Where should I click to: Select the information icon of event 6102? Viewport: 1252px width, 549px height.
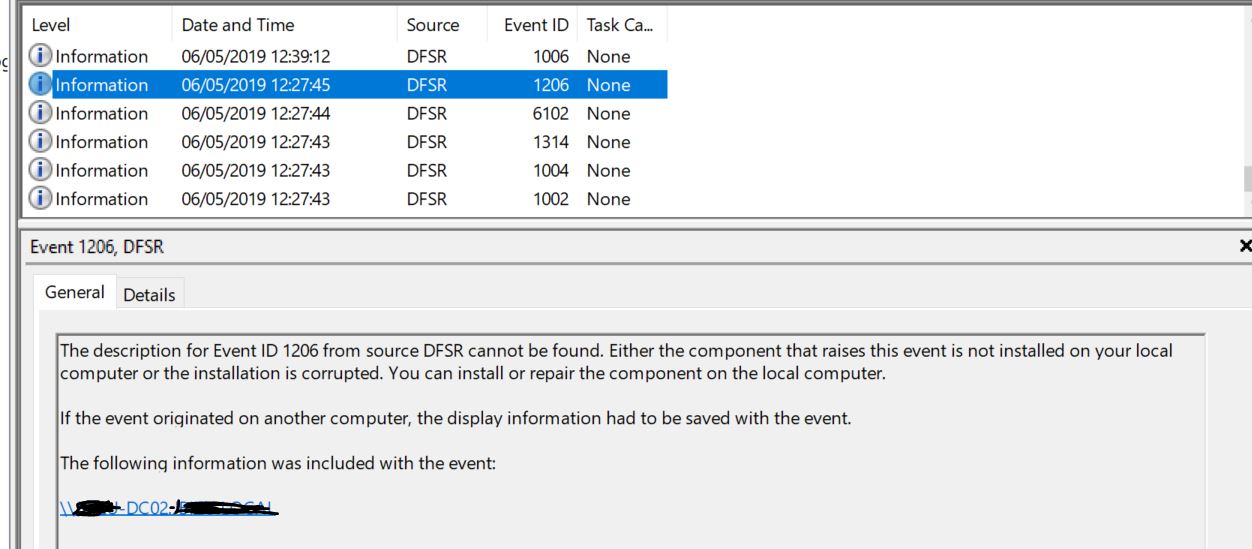tap(42, 114)
